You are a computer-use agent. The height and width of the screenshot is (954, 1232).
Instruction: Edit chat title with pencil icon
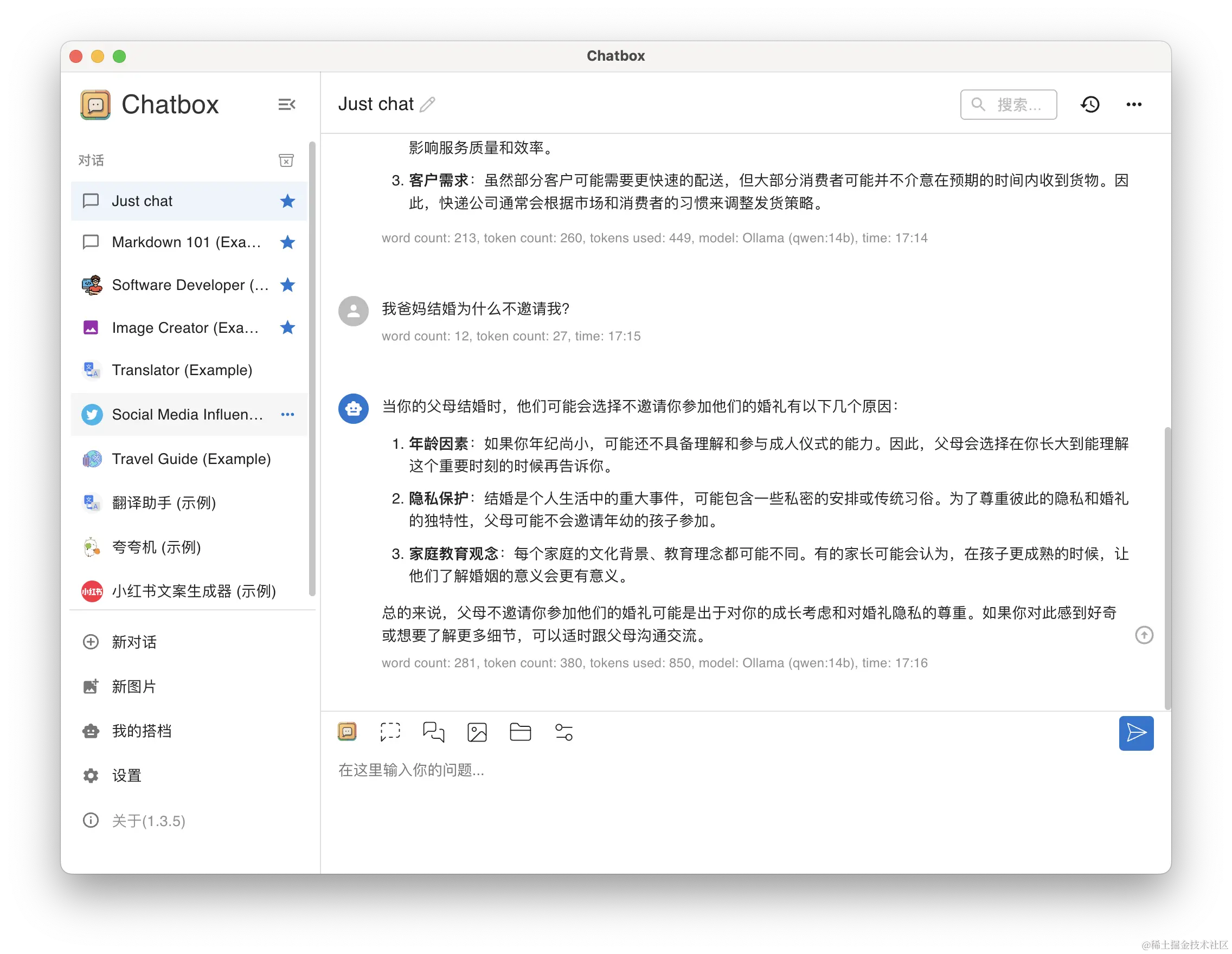tap(428, 104)
